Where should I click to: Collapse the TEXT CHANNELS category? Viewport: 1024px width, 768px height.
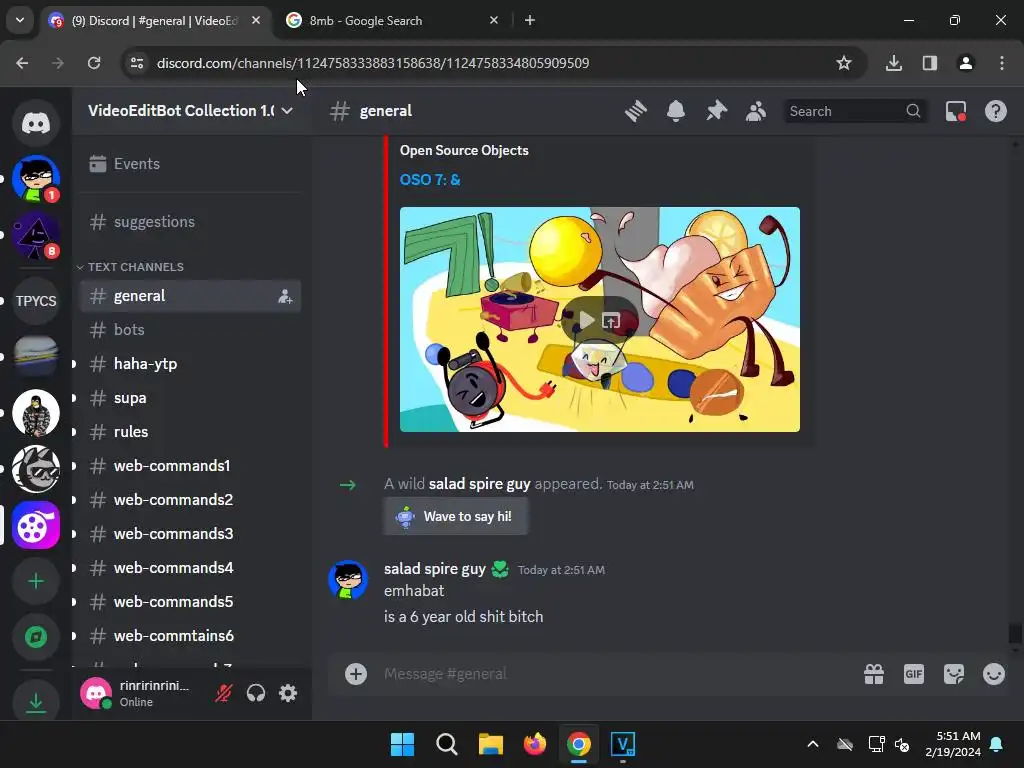pyautogui.click(x=131, y=267)
